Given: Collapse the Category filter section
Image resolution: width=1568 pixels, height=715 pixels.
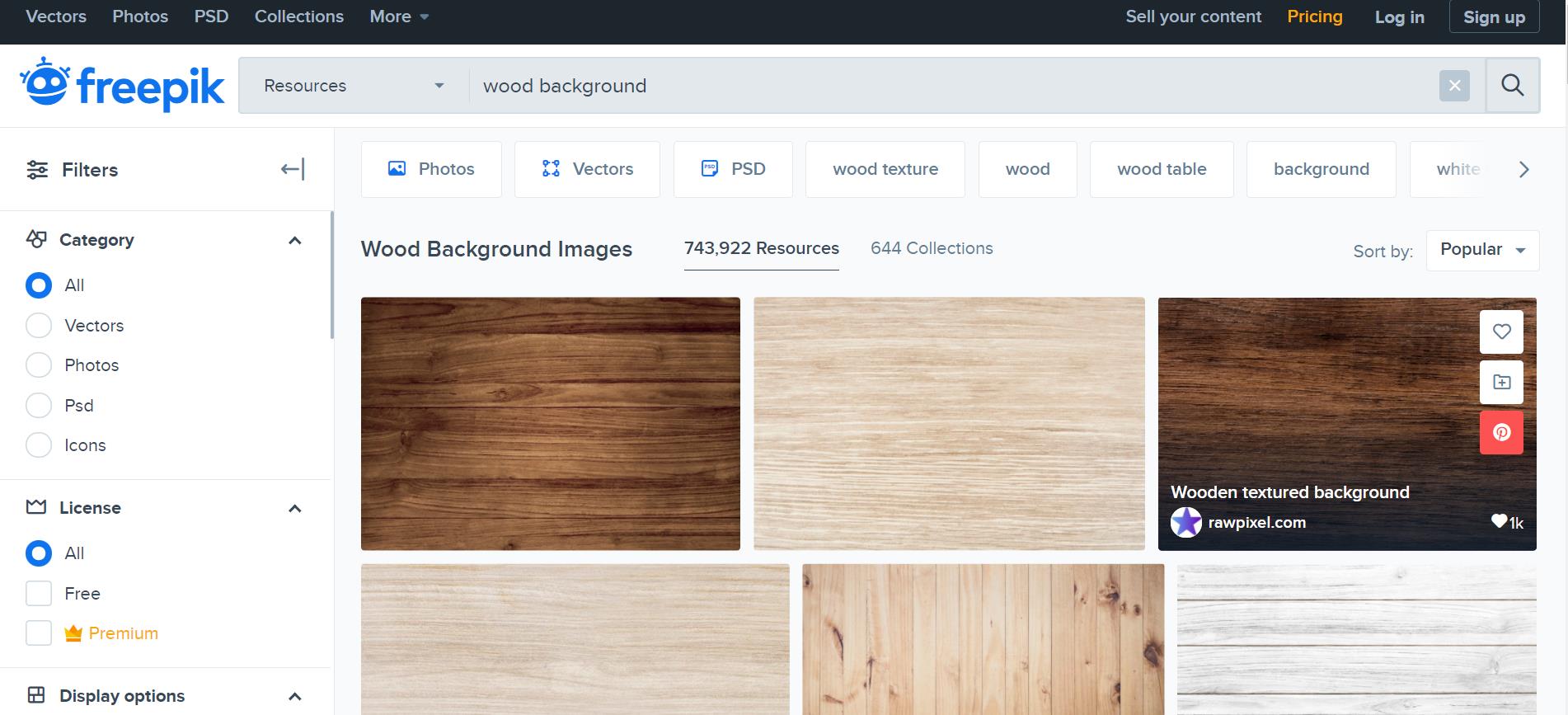Looking at the screenshot, I should pyautogui.click(x=294, y=240).
